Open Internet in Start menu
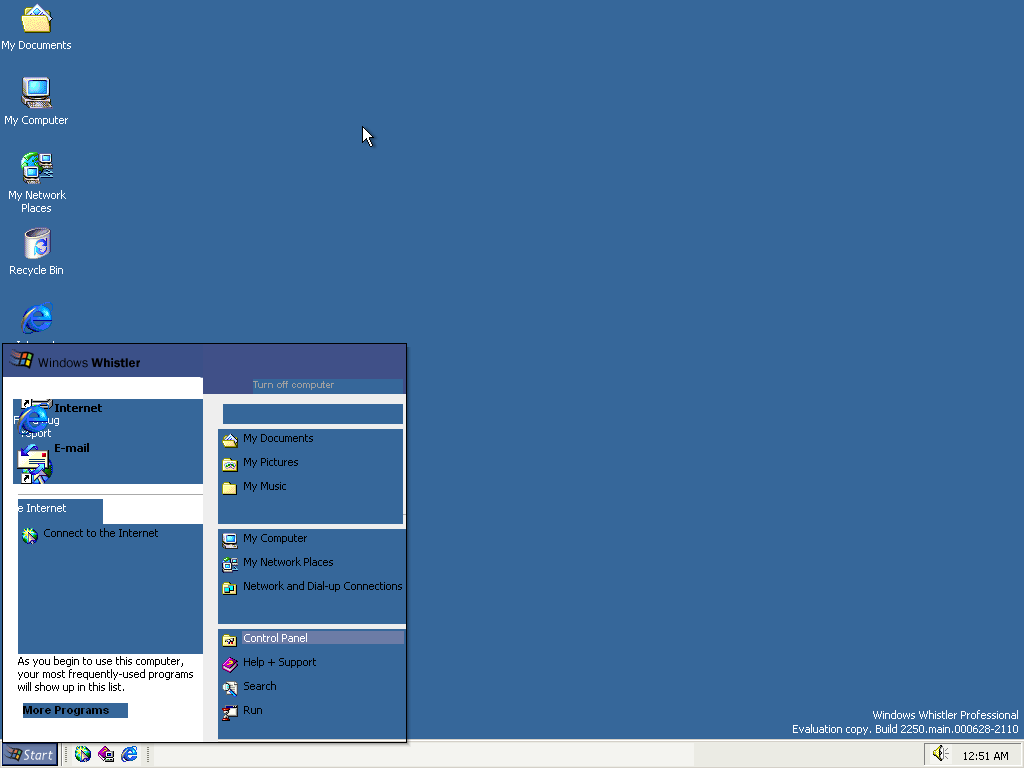 pos(78,408)
